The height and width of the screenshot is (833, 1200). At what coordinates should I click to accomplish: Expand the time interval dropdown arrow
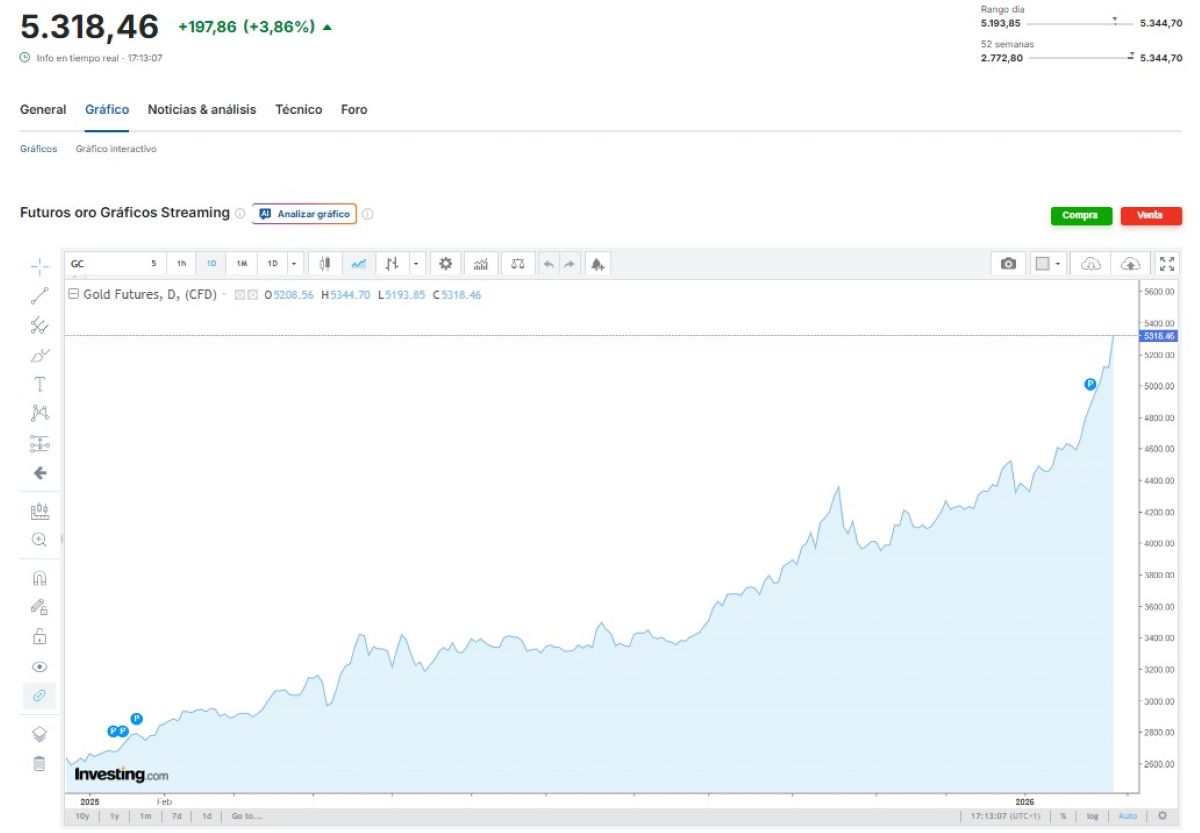pos(293,264)
